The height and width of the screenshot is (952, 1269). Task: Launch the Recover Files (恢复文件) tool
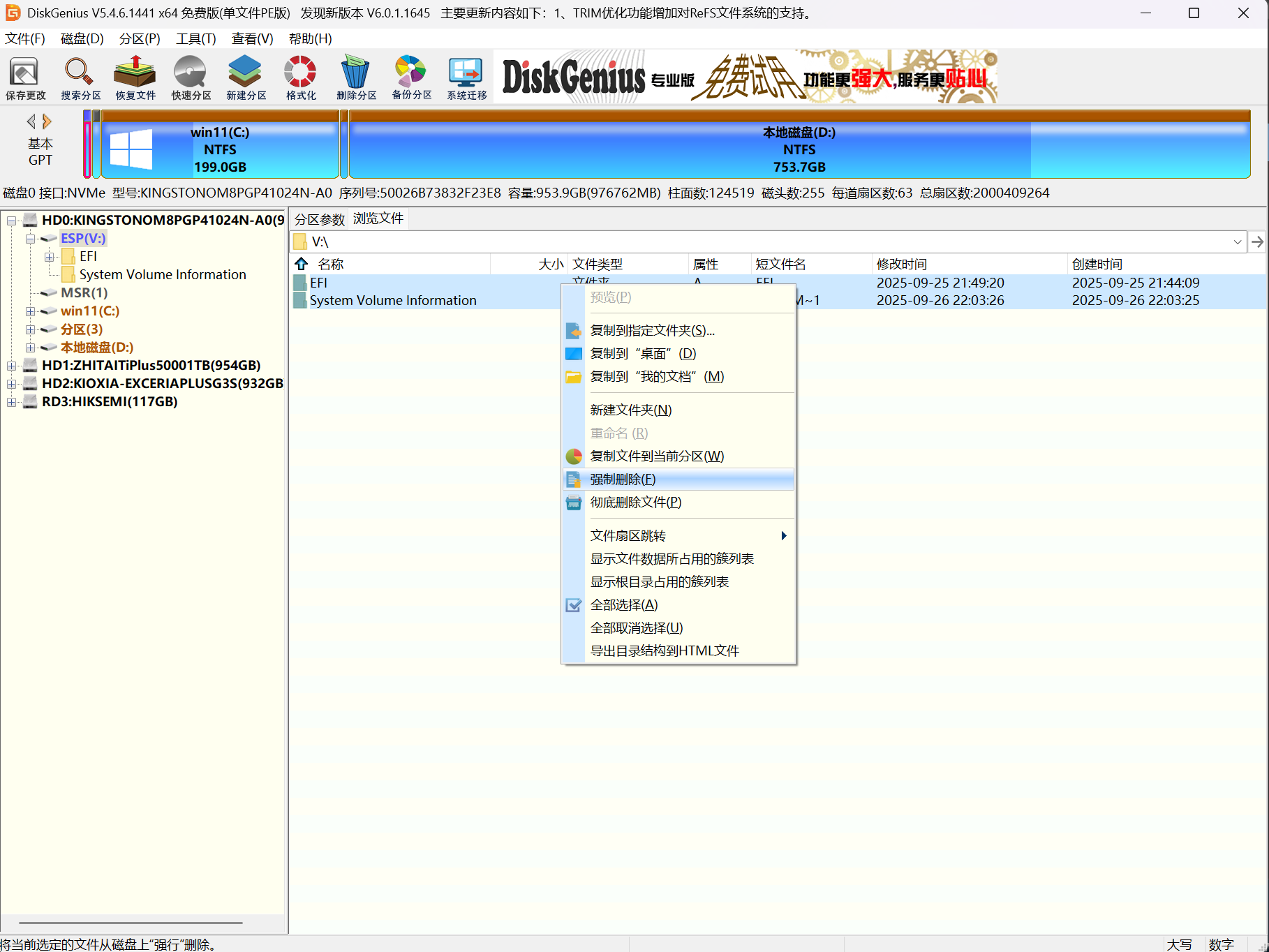click(135, 77)
